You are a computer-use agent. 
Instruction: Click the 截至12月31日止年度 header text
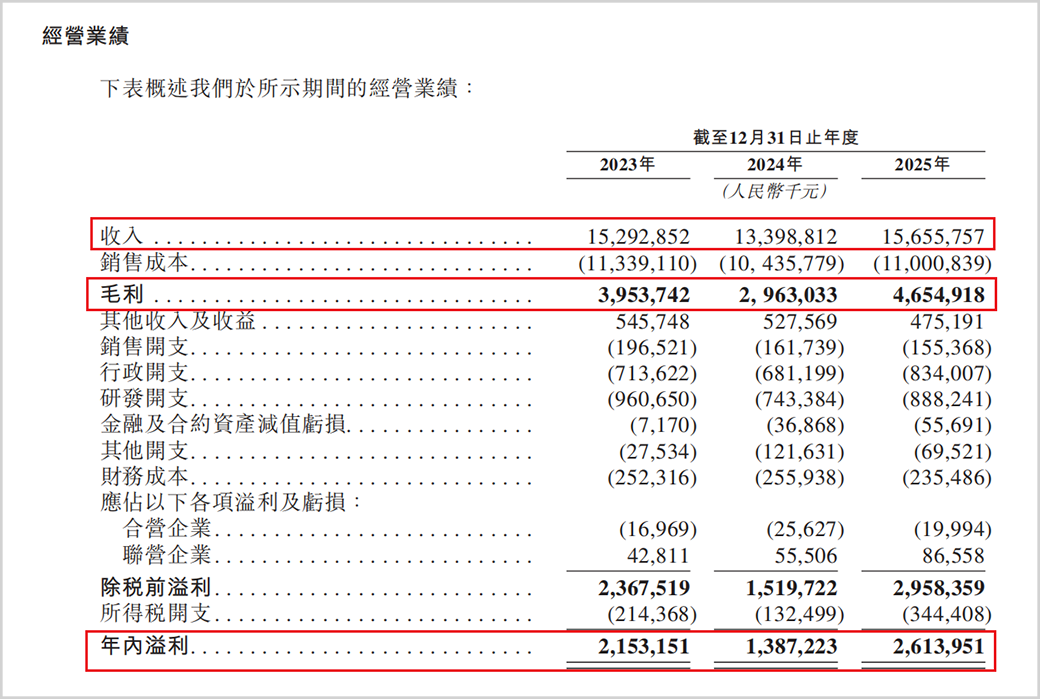click(x=775, y=138)
